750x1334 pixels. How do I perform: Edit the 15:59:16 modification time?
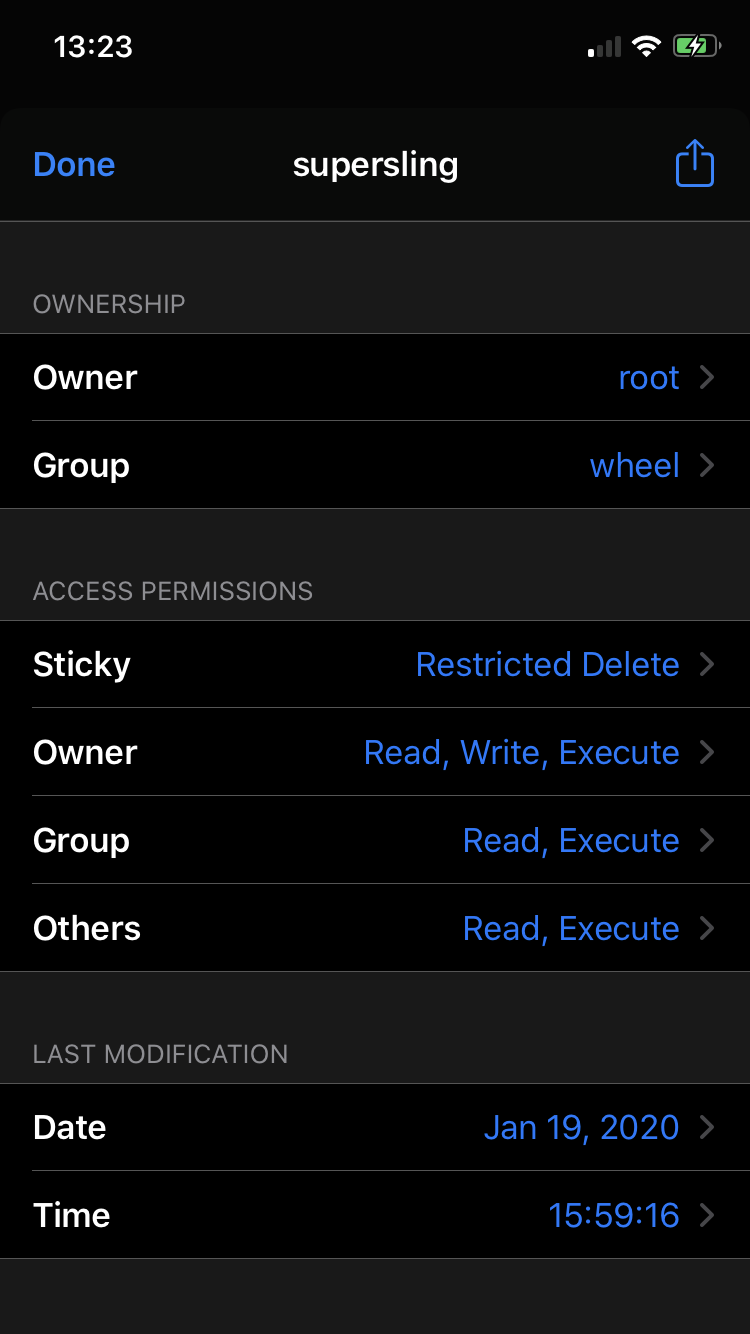pos(375,1215)
